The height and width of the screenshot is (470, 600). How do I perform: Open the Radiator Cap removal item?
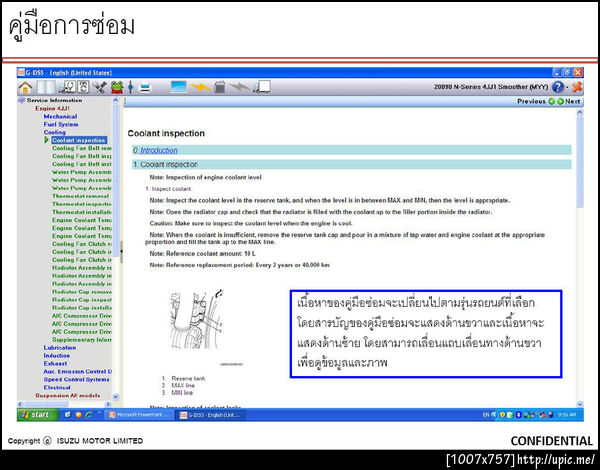[x=82, y=292]
